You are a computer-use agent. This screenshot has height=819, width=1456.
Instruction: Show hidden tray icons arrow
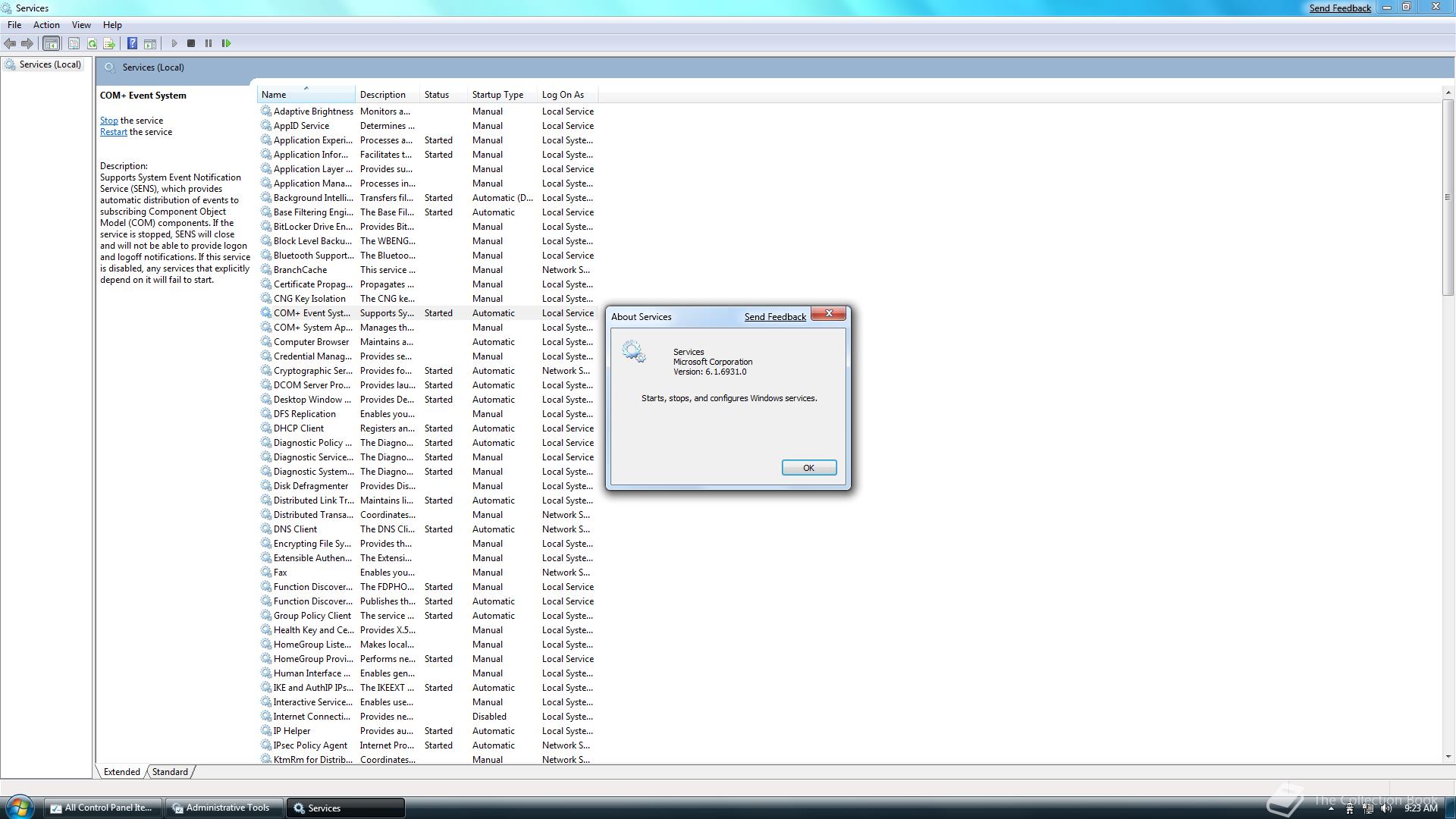click(1331, 809)
